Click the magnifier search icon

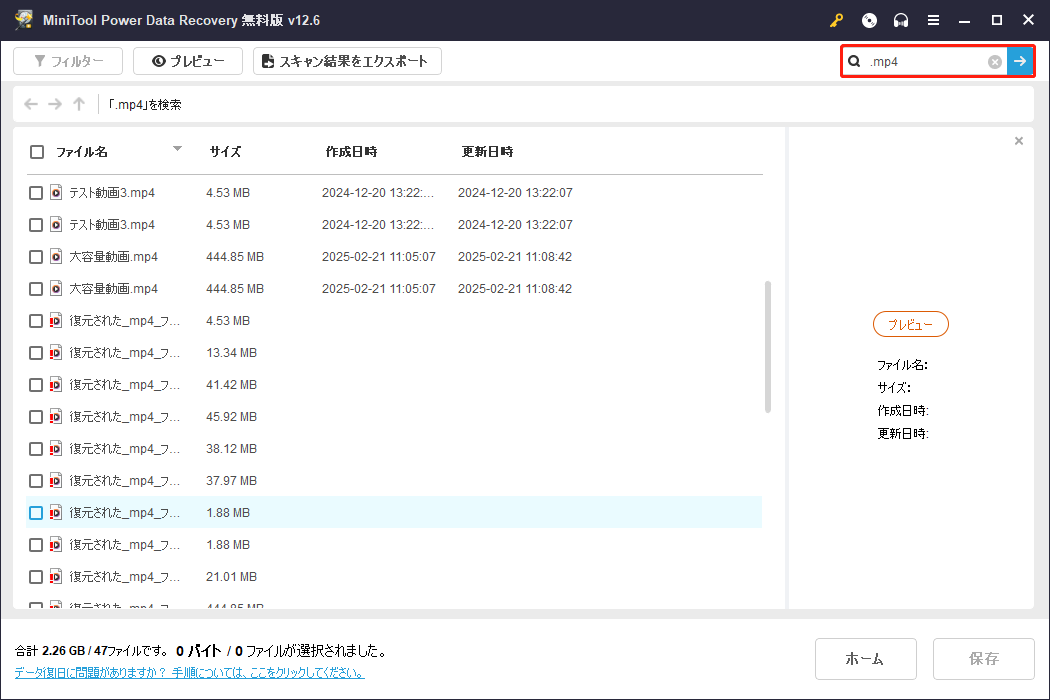854,62
